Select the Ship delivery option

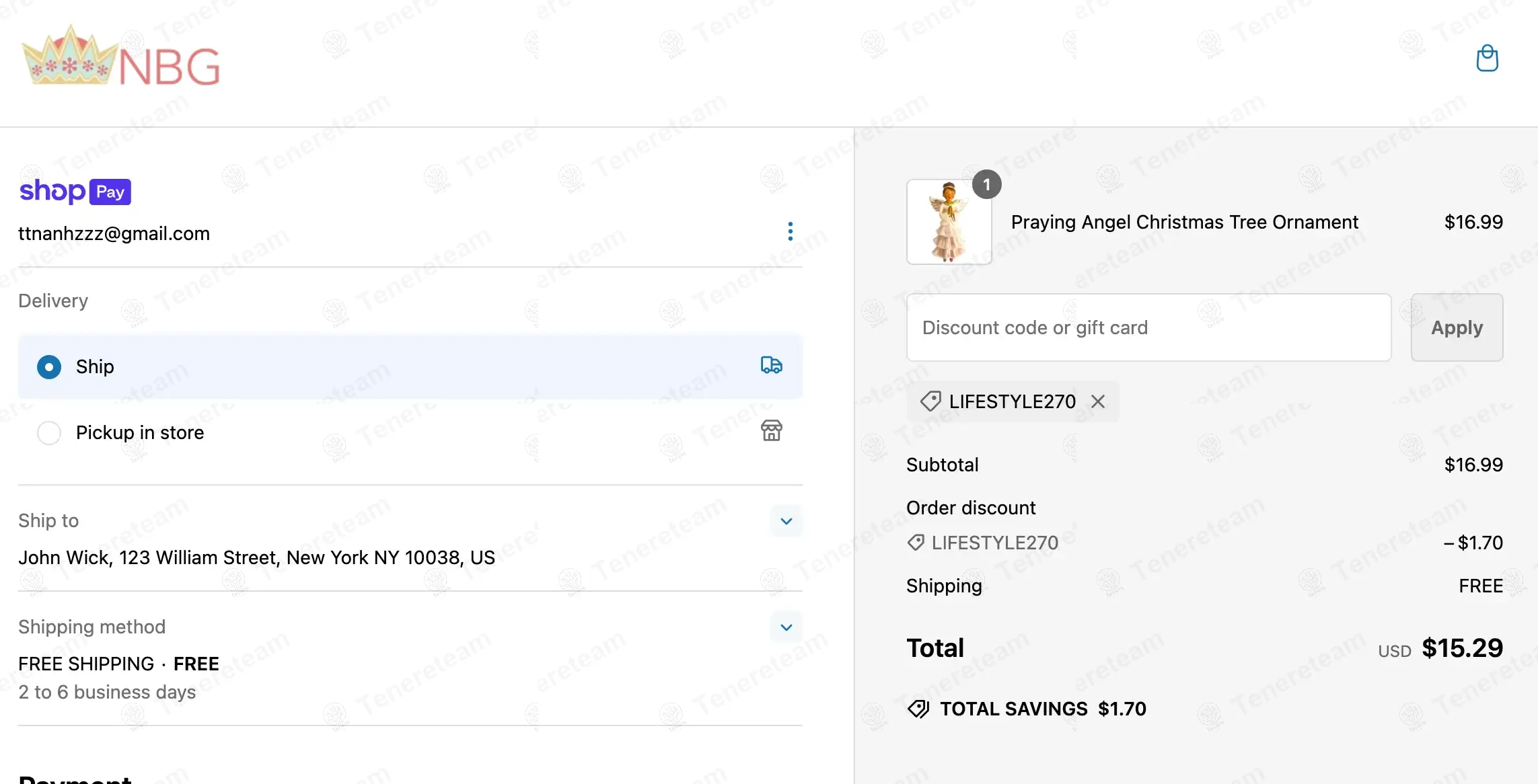[x=49, y=367]
